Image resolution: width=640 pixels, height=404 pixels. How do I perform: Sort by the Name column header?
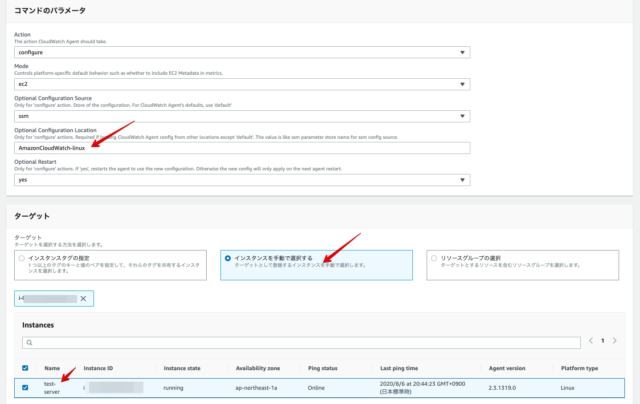52,368
